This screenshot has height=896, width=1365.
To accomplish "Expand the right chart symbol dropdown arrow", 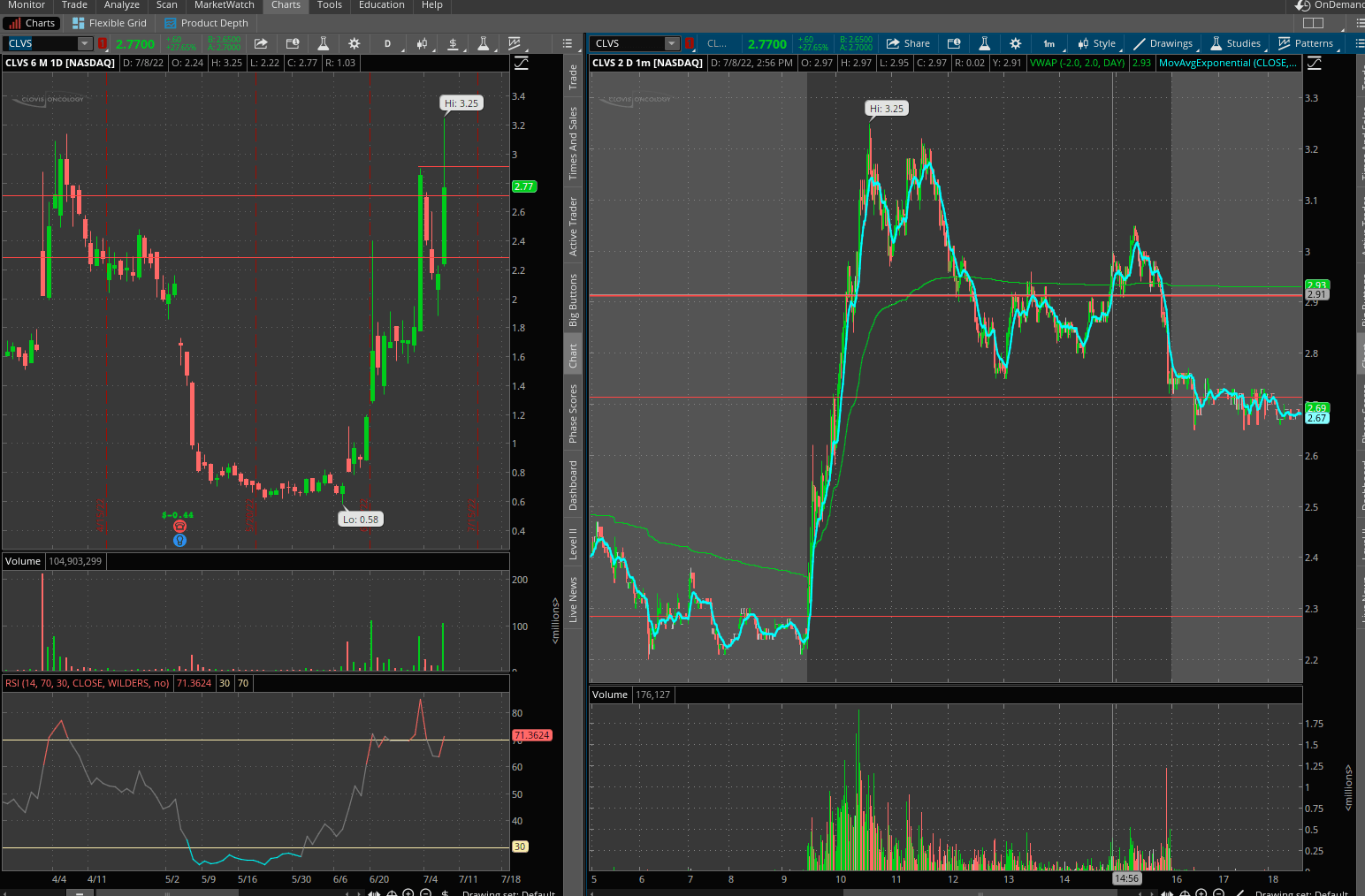I will pos(672,43).
